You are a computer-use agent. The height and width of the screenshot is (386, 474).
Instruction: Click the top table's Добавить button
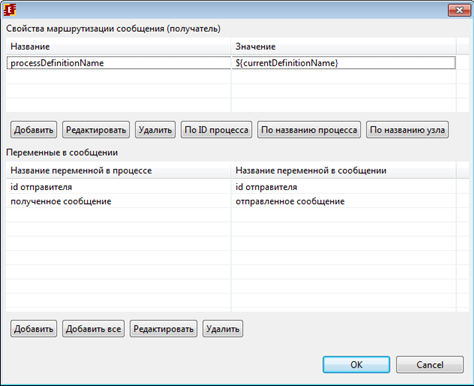click(34, 130)
